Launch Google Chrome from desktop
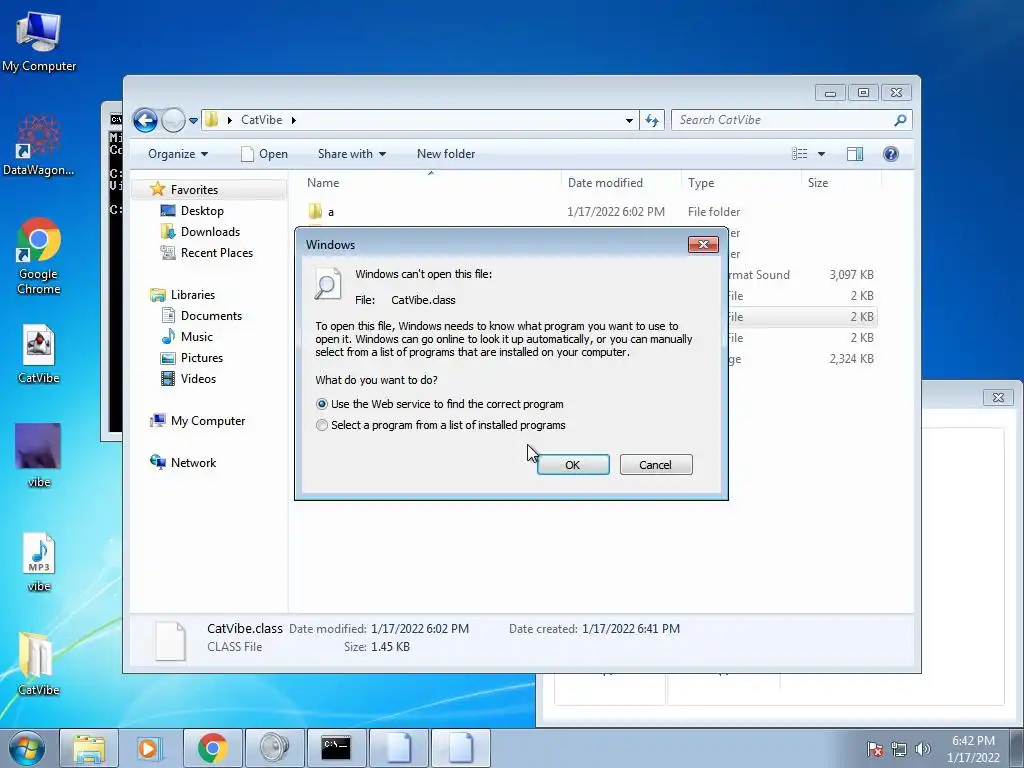1024x768 pixels. point(39,256)
